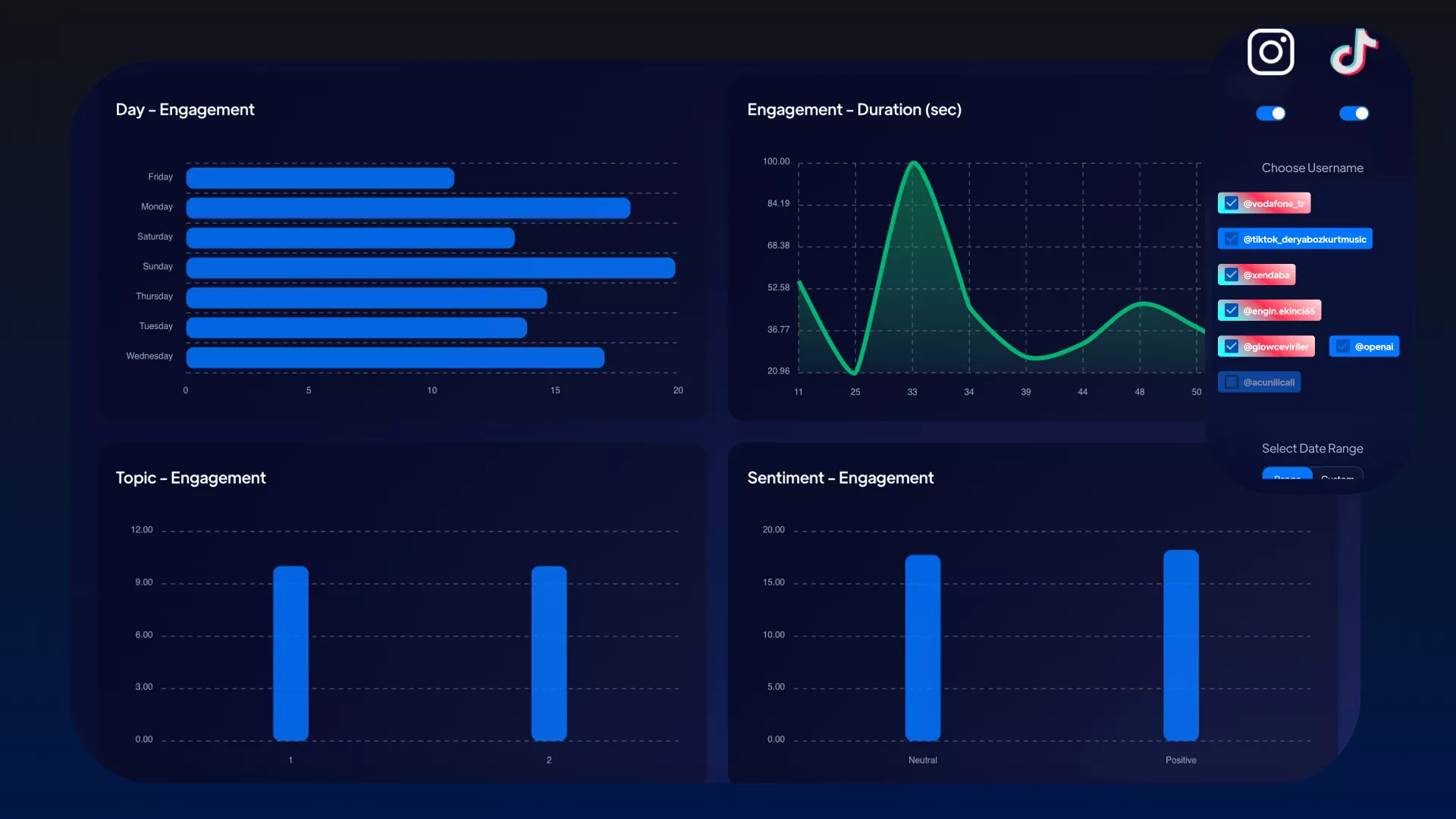The width and height of the screenshot is (1456, 819).
Task: Click the Sunday engagement bar
Action: (430, 268)
